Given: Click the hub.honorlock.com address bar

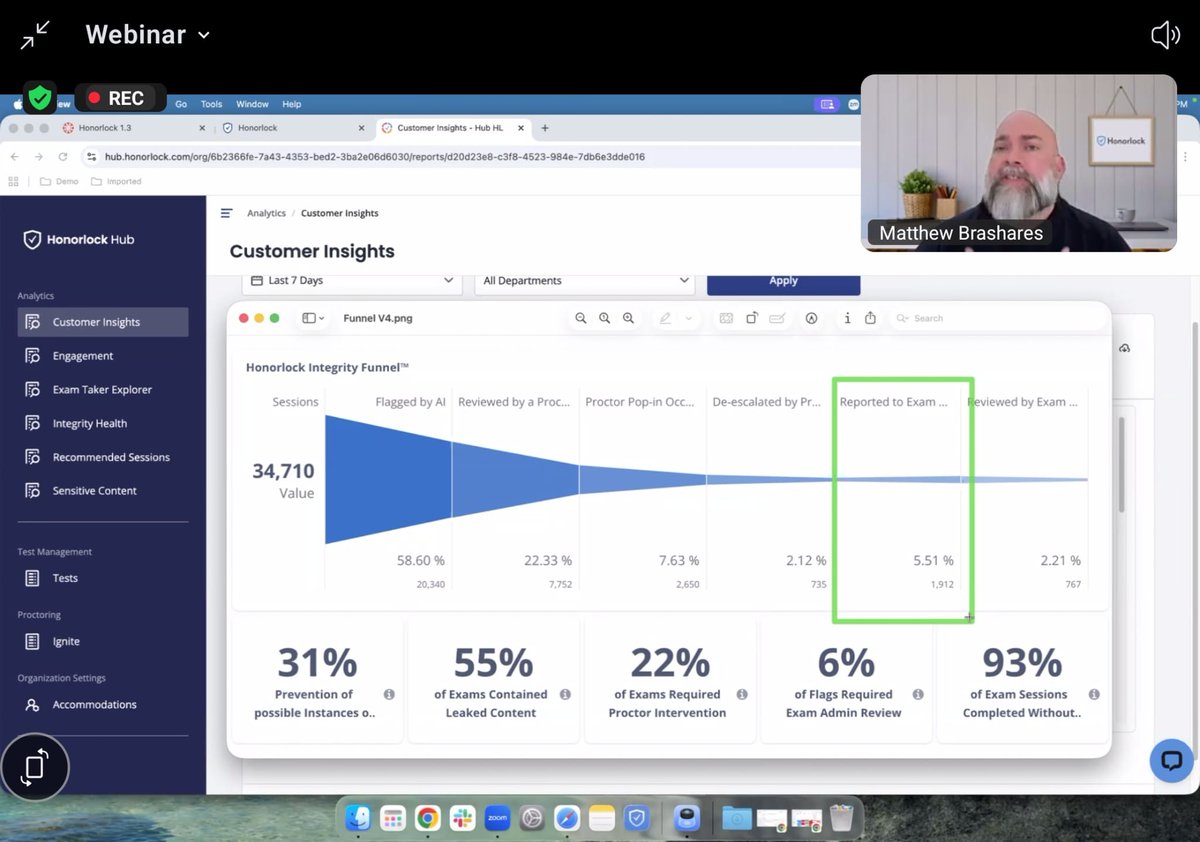Looking at the screenshot, I should (x=470, y=157).
